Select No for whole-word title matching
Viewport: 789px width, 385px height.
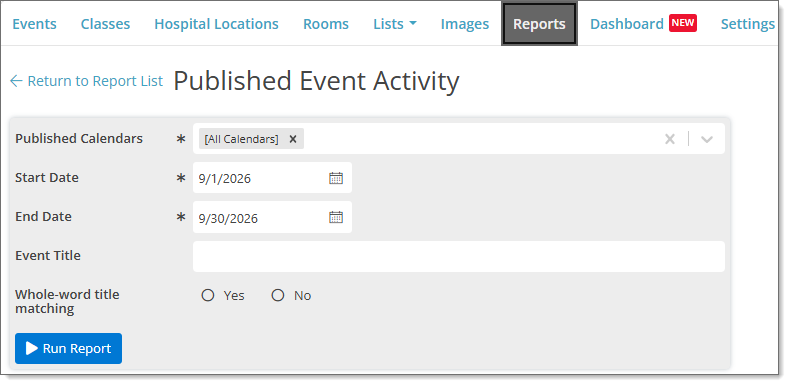278,295
